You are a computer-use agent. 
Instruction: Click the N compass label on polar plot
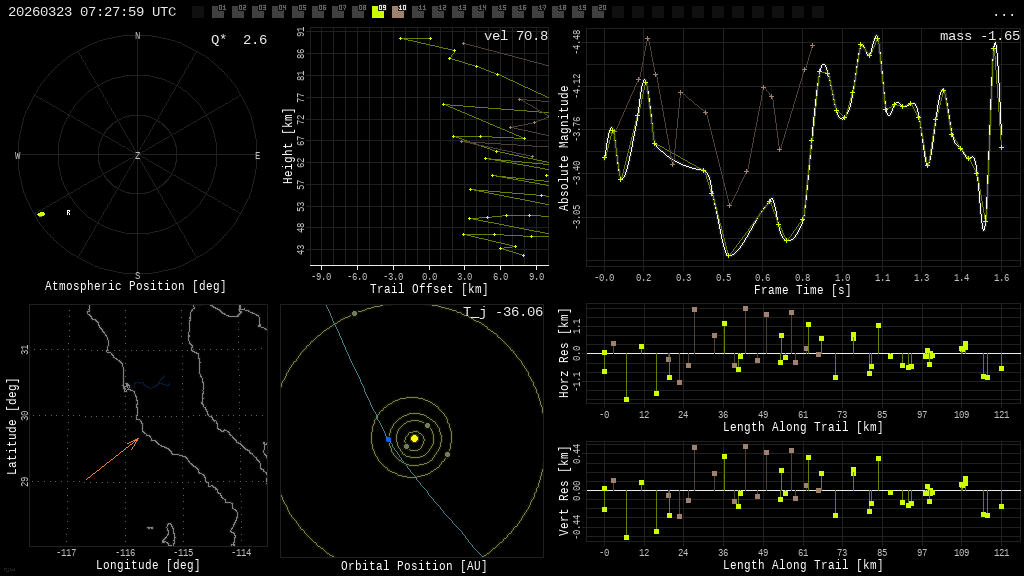click(x=137, y=36)
